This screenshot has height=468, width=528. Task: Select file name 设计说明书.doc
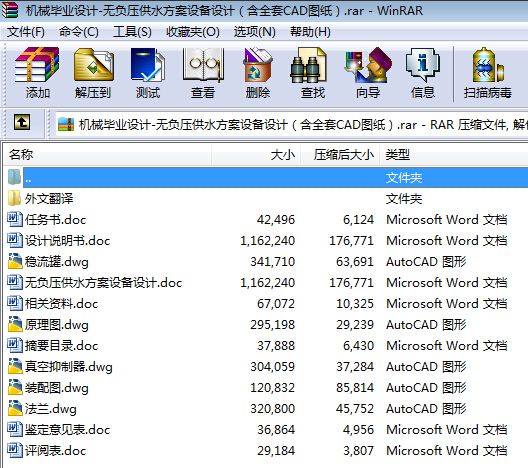click(x=67, y=240)
